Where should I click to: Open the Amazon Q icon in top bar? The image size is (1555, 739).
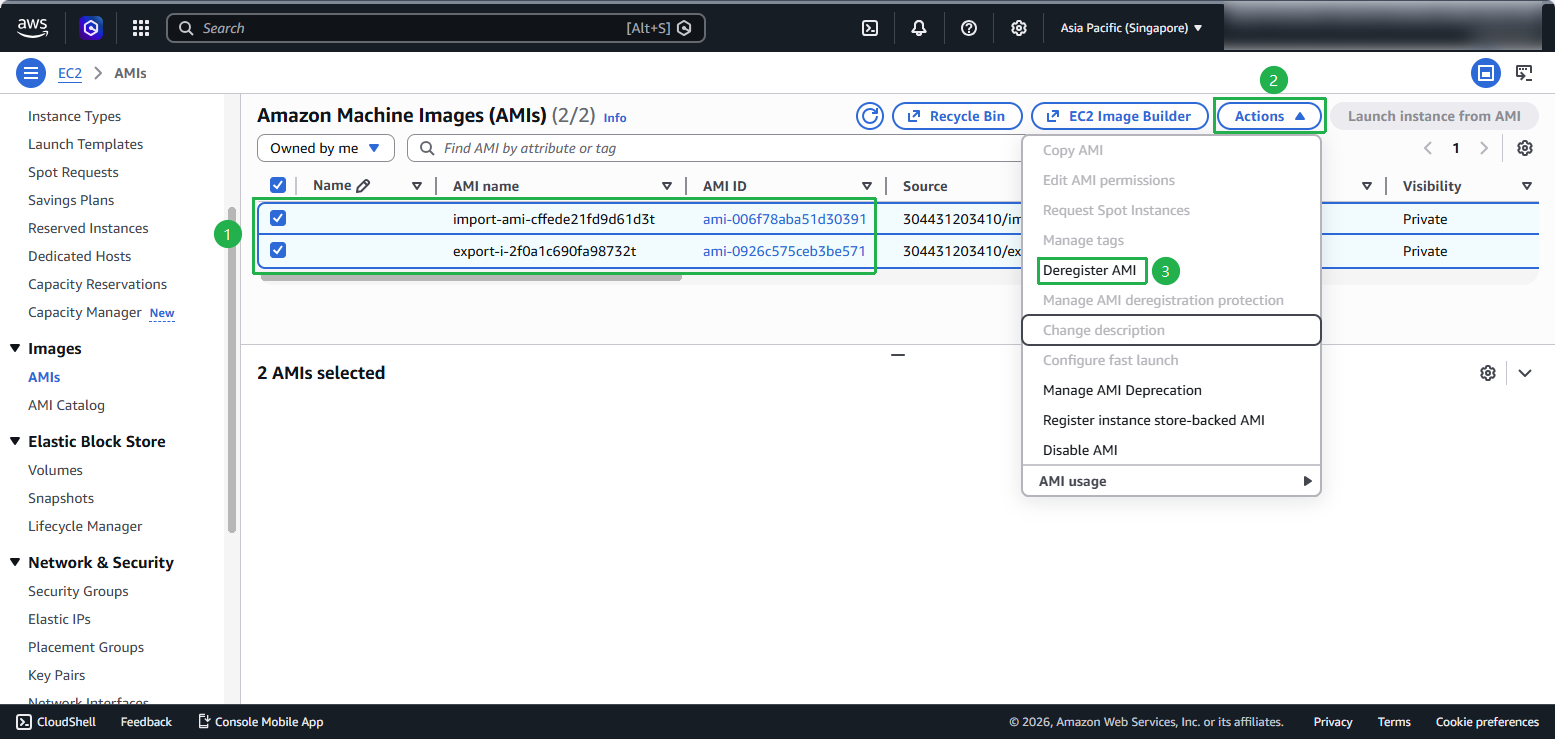91,28
